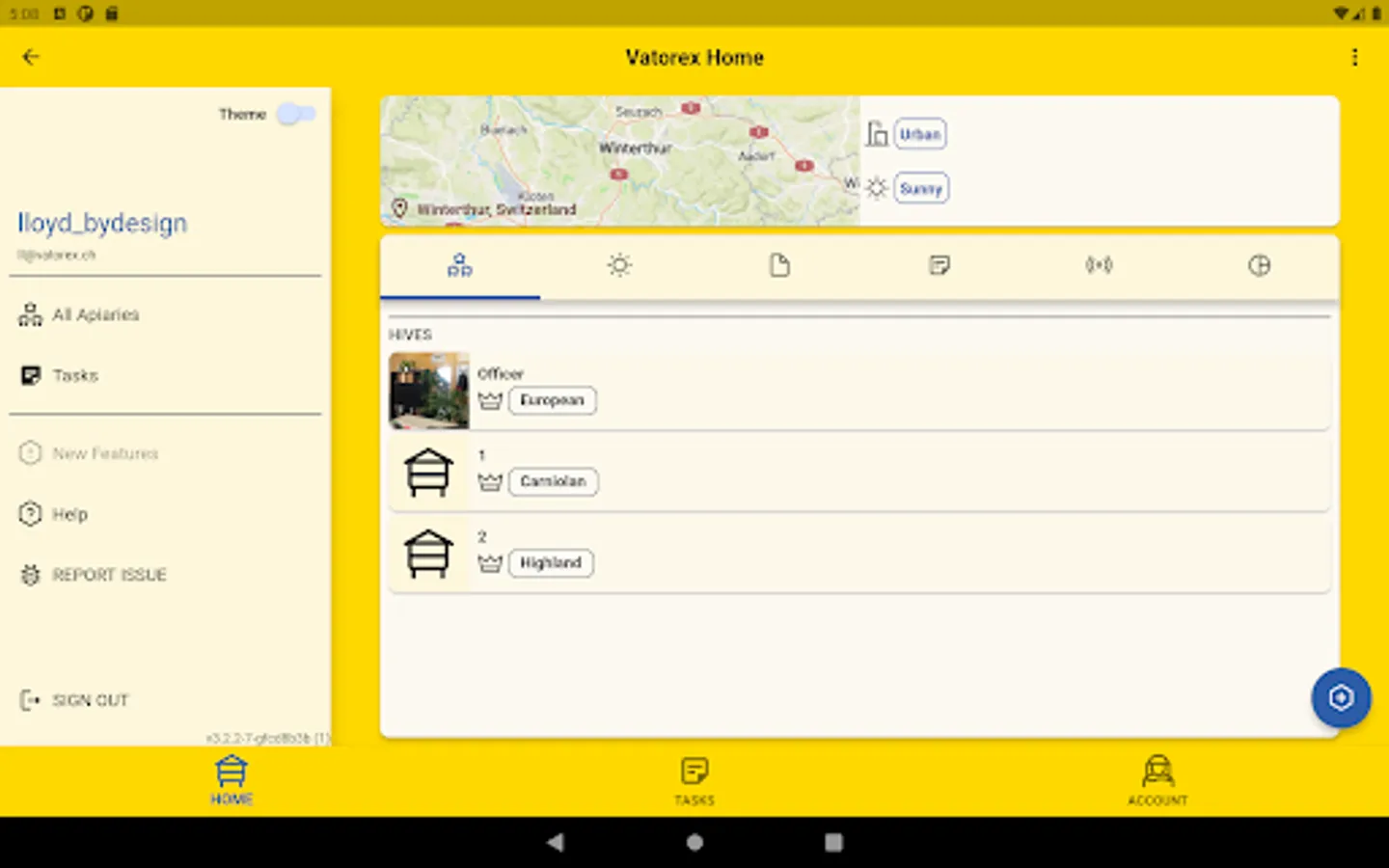
Task: Open the Officer hive photo thumbnail
Action: tap(429, 391)
